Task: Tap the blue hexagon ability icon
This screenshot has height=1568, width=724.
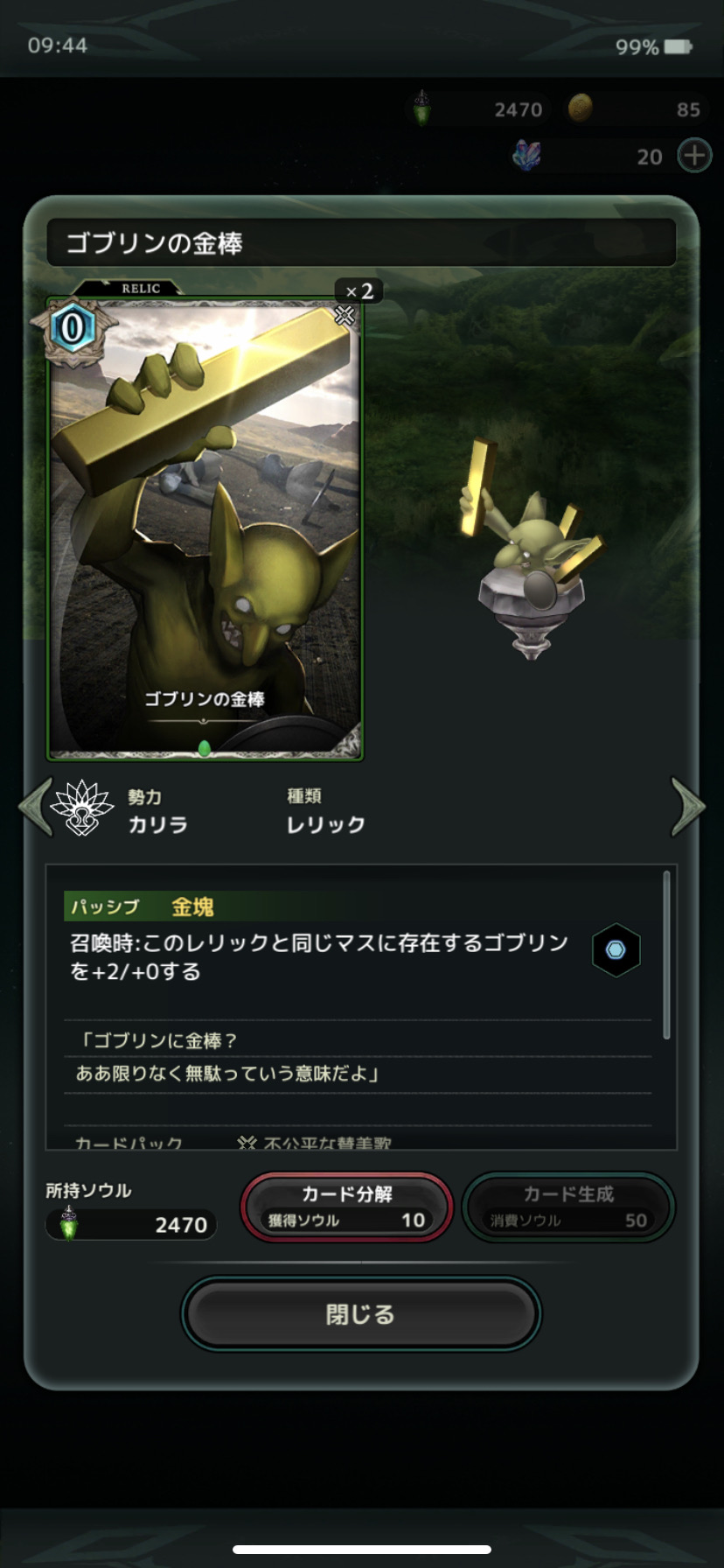Action: tap(616, 950)
